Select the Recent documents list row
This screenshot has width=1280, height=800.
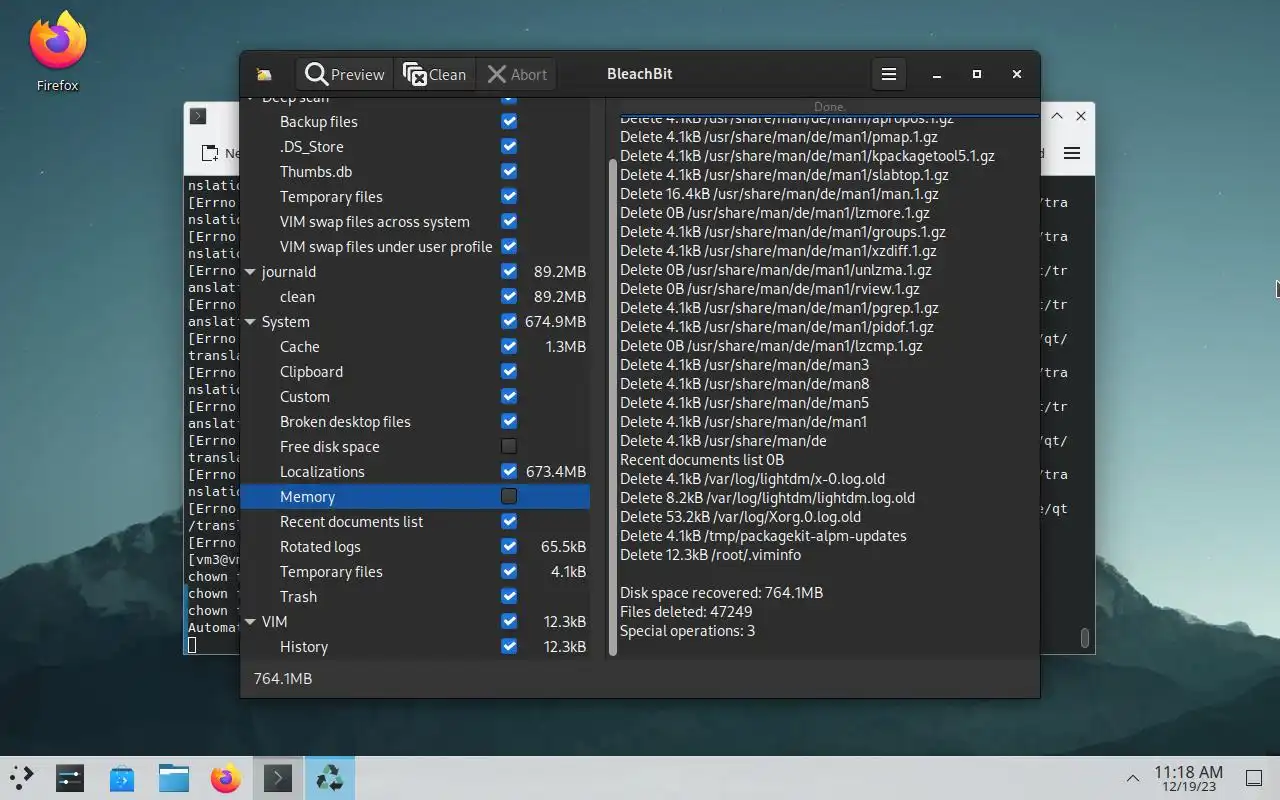click(x=415, y=521)
